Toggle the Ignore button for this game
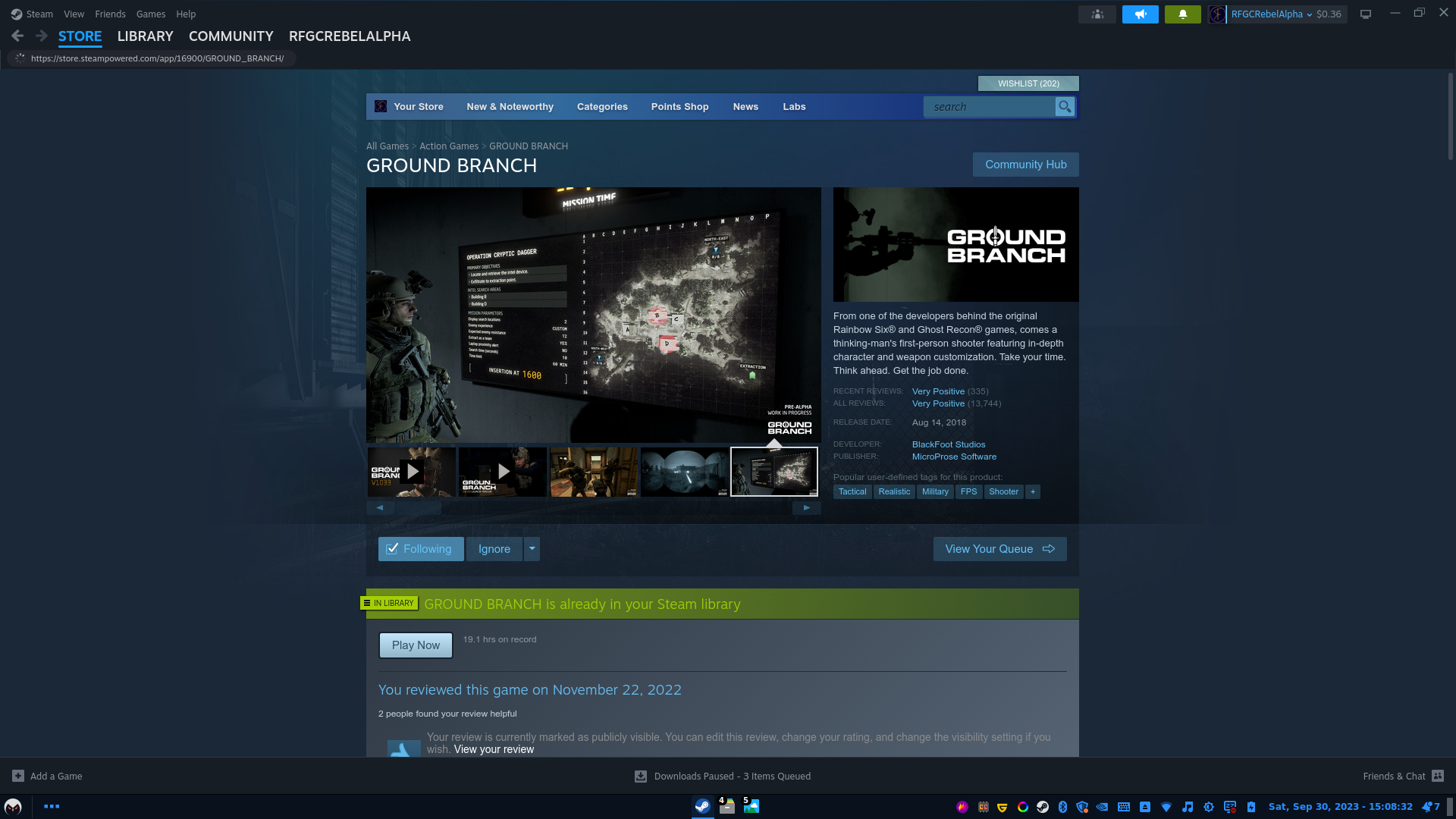The image size is (1456, 819). [x=494, y=549]
